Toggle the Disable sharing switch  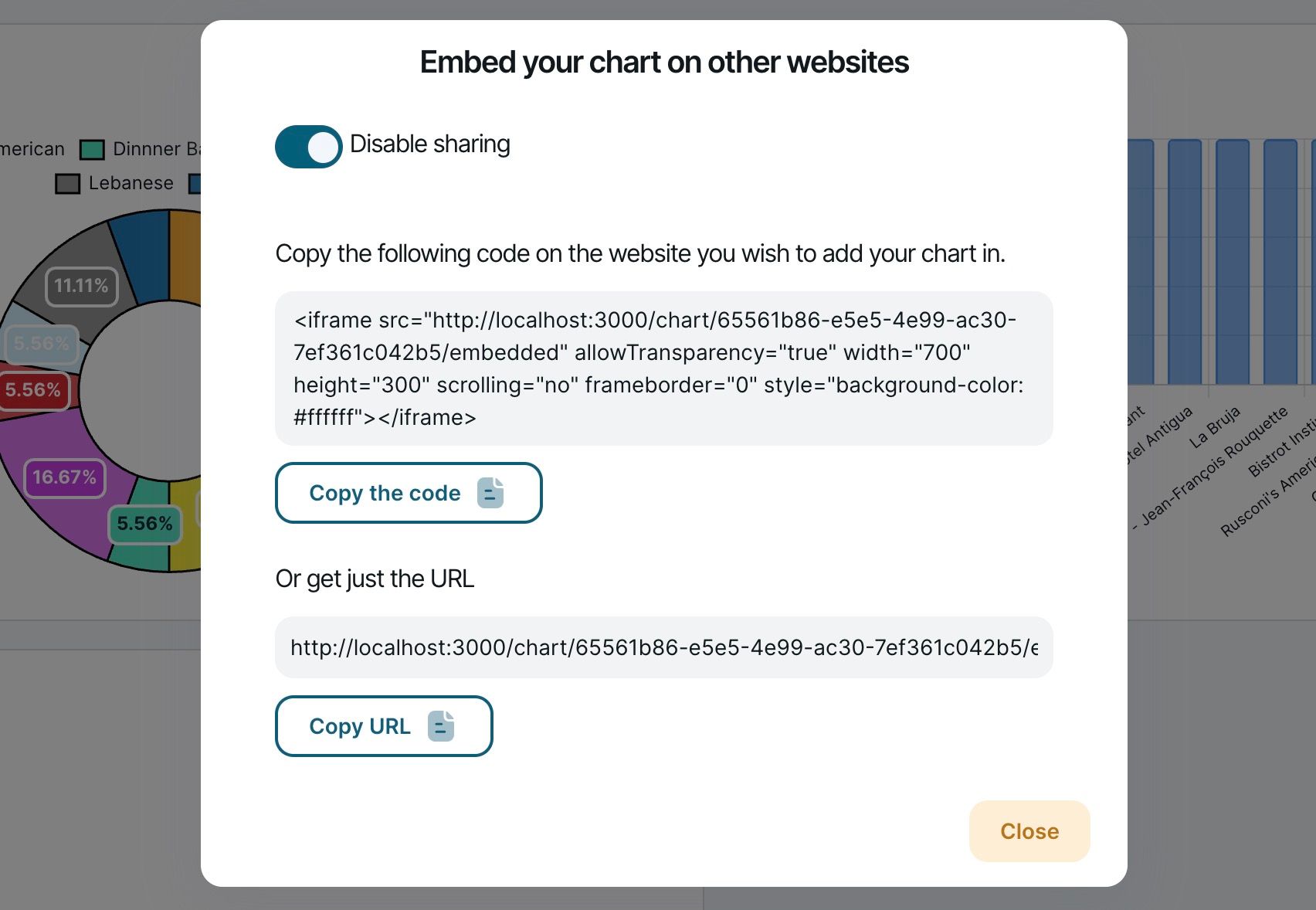coord(308,146)
